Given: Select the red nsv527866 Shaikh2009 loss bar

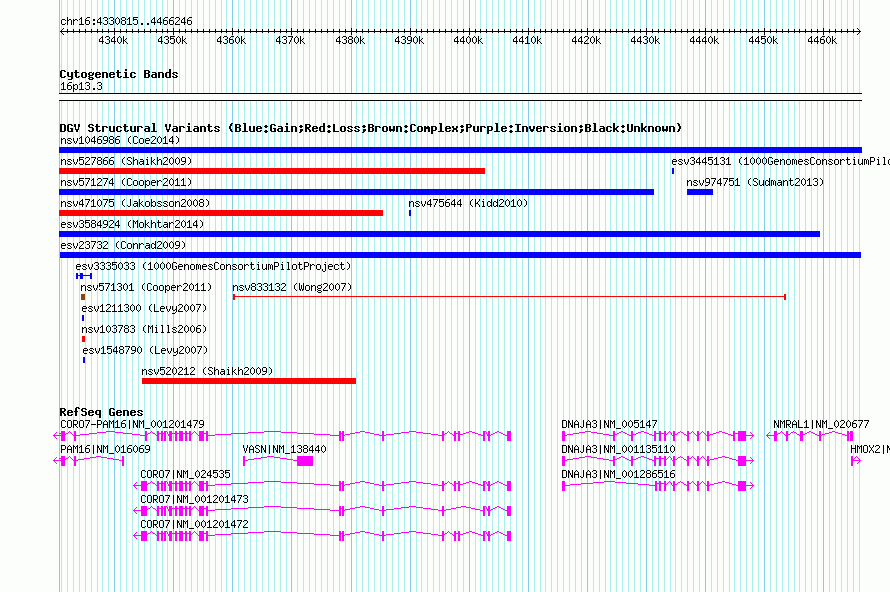Looking at the screenshot, I should tap(272, 171).
